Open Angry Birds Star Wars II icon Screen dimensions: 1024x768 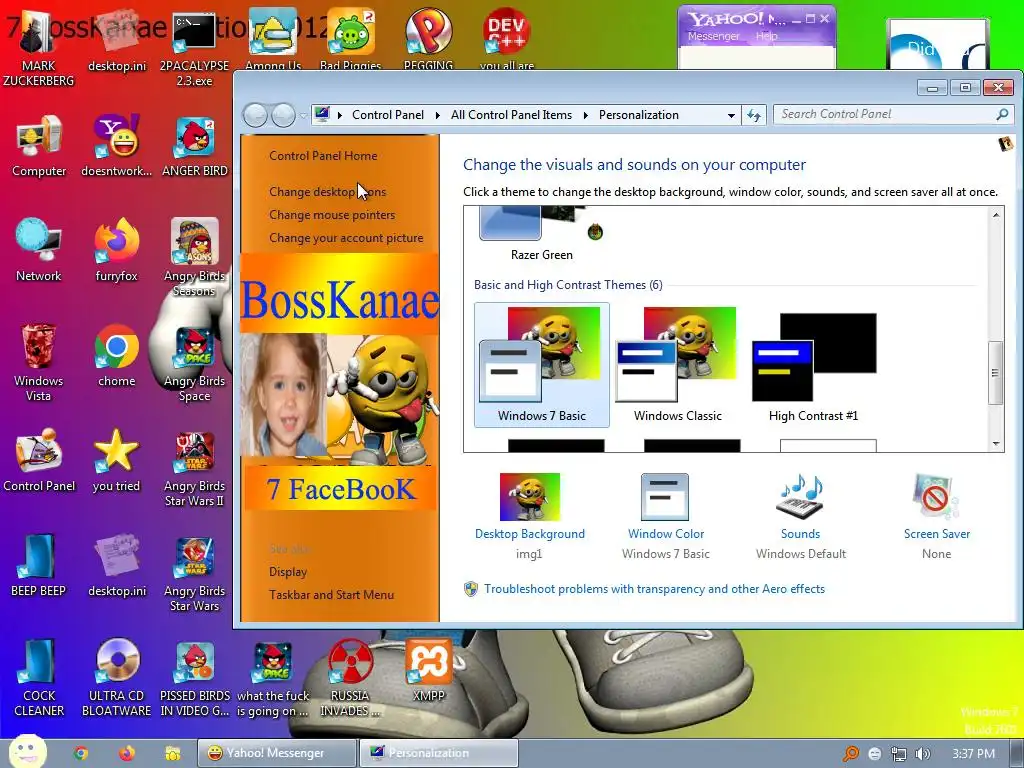point(195,467)
